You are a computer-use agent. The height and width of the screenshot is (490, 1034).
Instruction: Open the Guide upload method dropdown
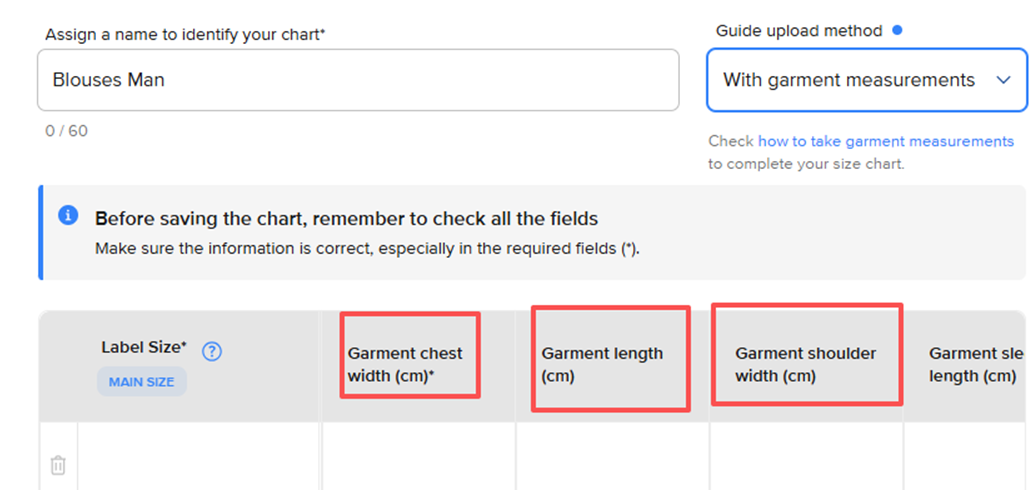866,80
